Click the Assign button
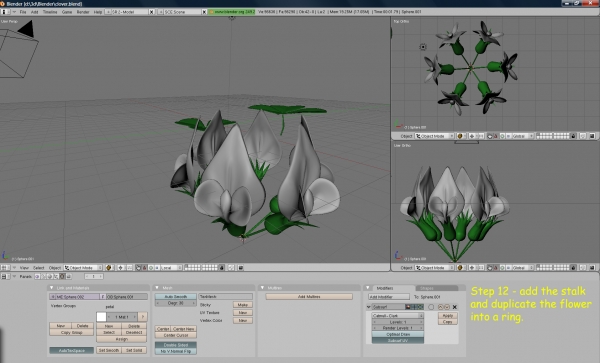Viewport: 600px width, 363px height. click(121, 339)
